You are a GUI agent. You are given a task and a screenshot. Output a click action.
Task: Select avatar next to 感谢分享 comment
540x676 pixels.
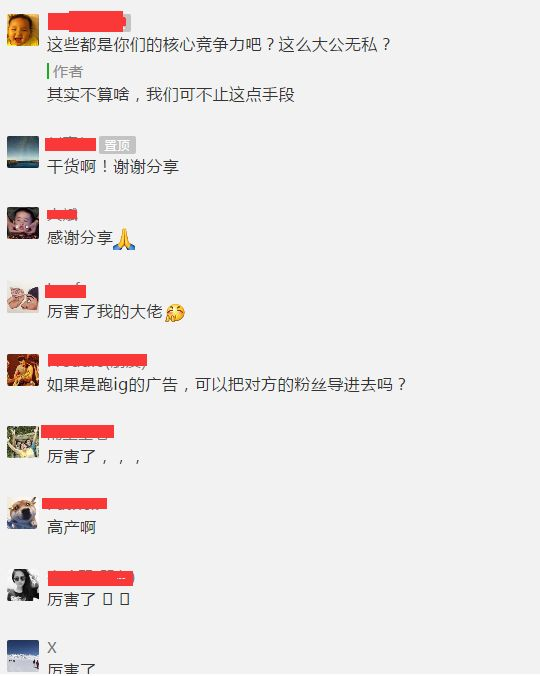click(x=23, y=223)
